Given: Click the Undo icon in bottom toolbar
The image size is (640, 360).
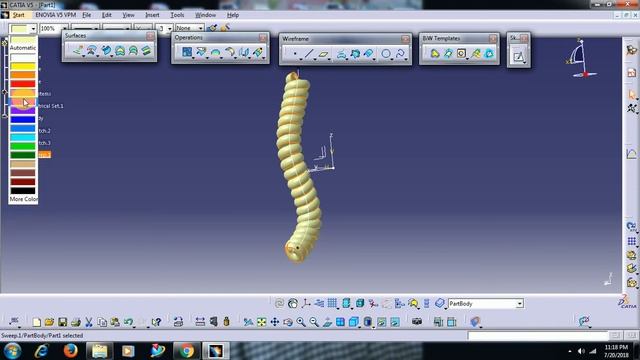Looking at the screenshot, I should point(129,322).
